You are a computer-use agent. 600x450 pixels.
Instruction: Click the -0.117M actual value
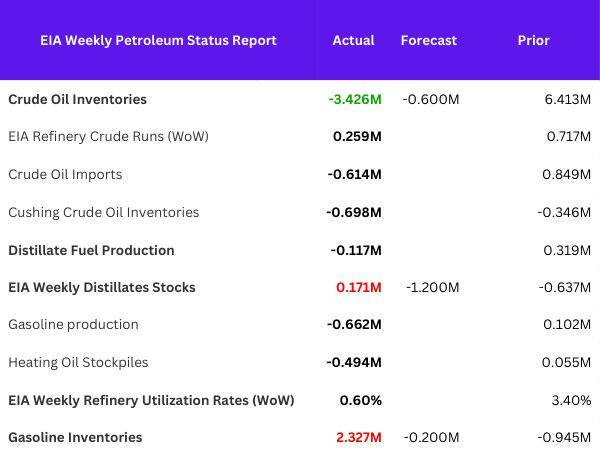(x=356, y=250)
